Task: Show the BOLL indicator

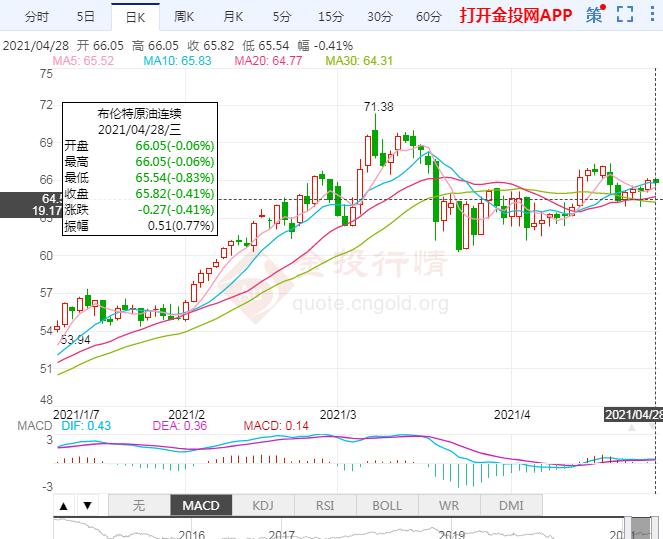Action: click(x=387, y=505)
